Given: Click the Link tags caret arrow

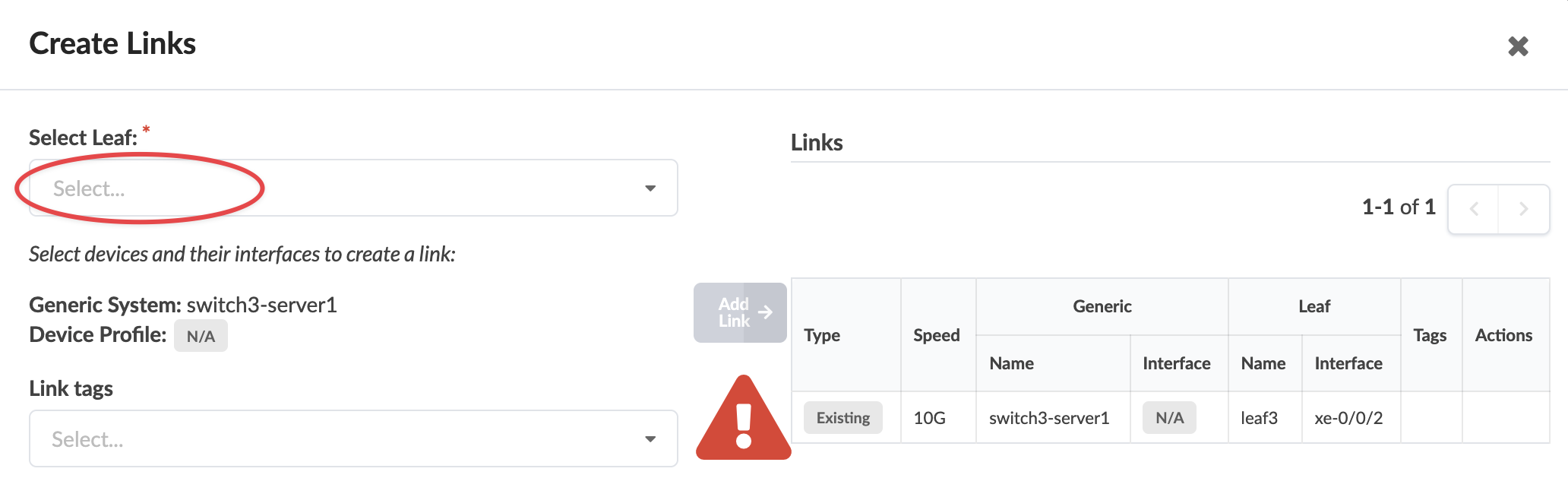Looking at the screenshot, I should [650, 439].
